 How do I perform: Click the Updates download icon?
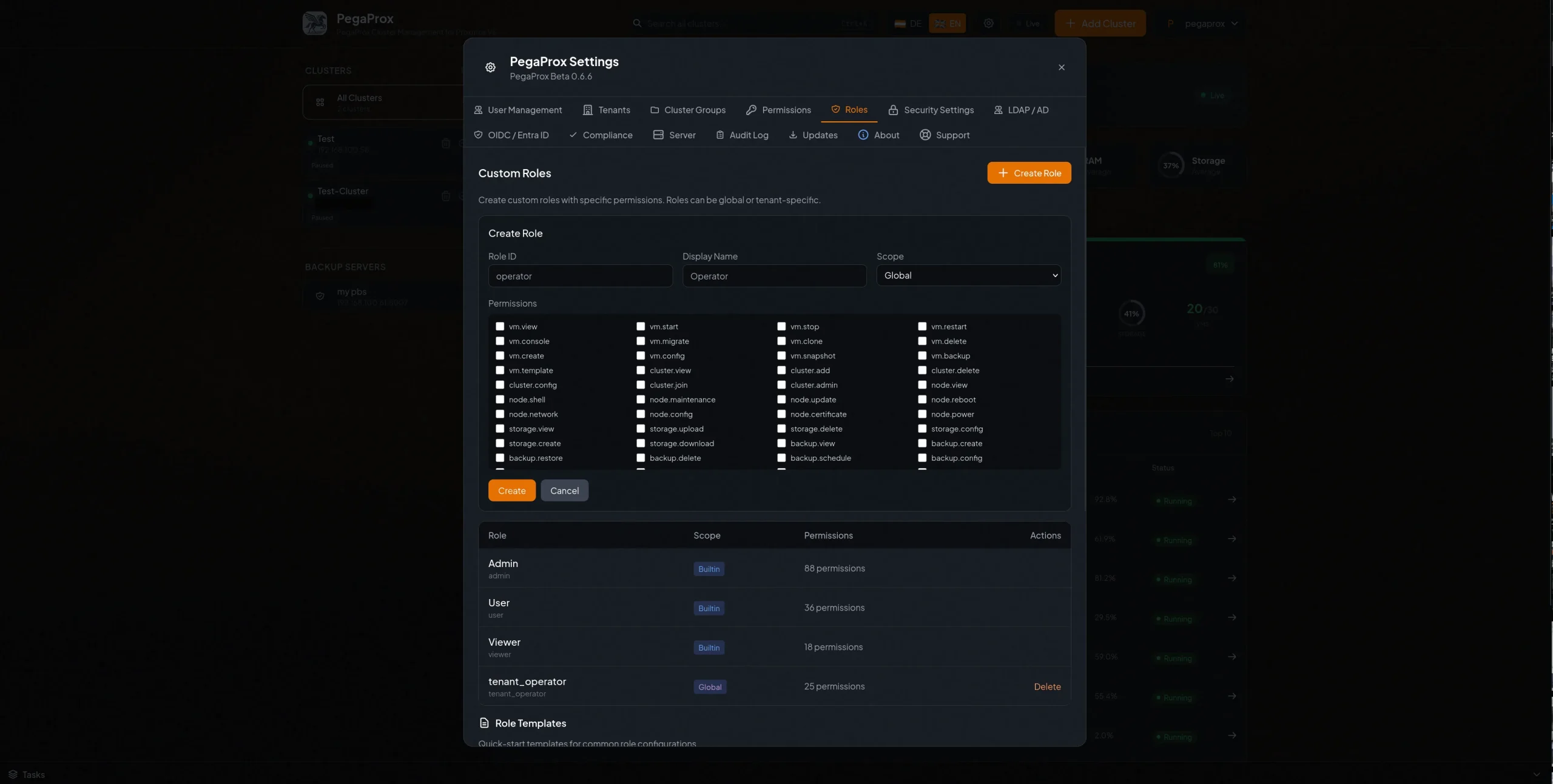pos(792,135)
